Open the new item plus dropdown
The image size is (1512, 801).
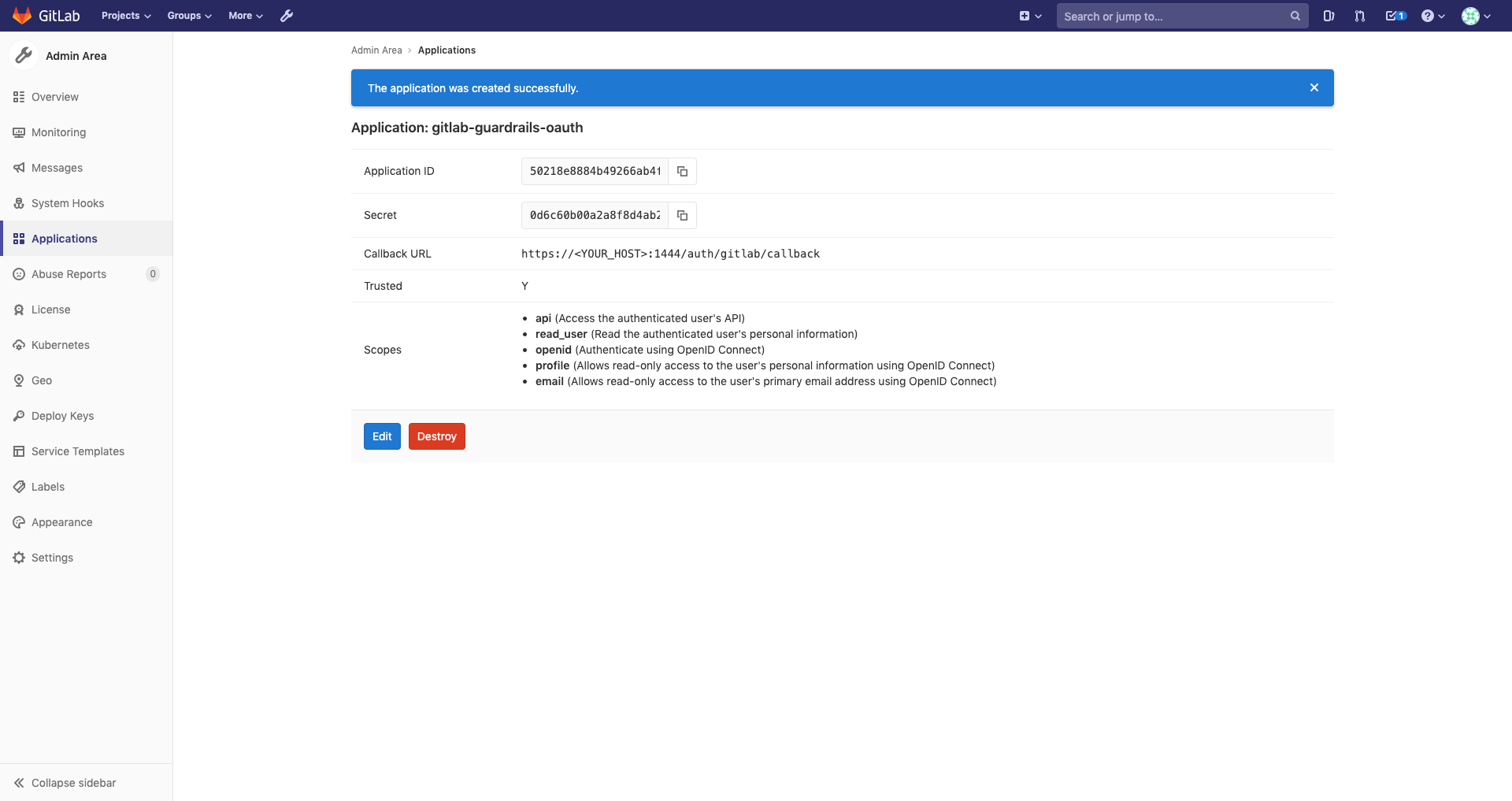click(x=1030, y=16)
